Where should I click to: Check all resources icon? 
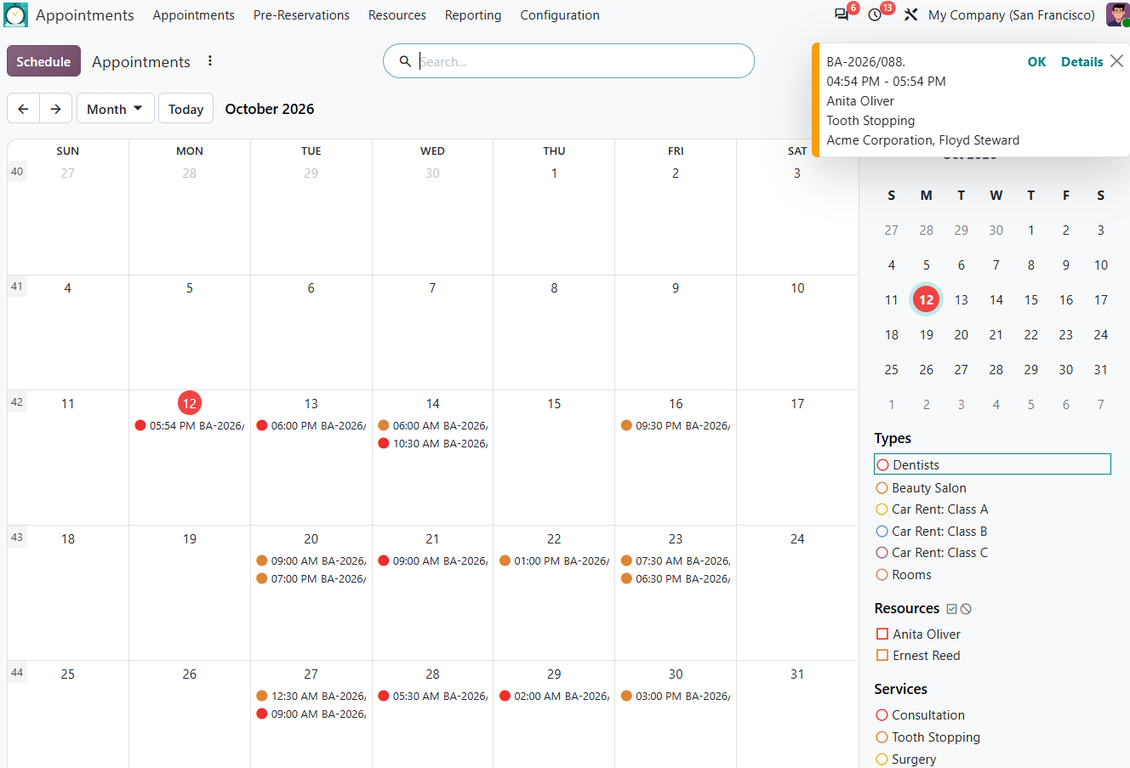point(952,609)
